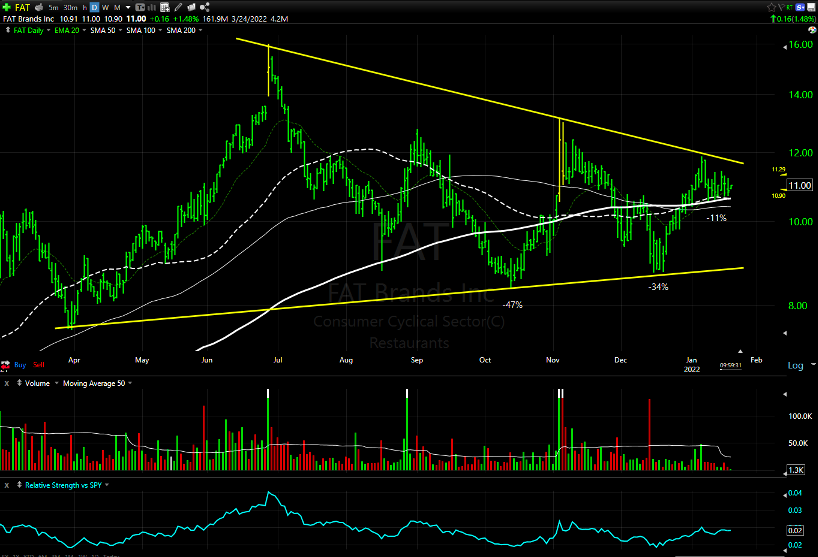Click the data sheet plus icon

[x=165, y=7]
